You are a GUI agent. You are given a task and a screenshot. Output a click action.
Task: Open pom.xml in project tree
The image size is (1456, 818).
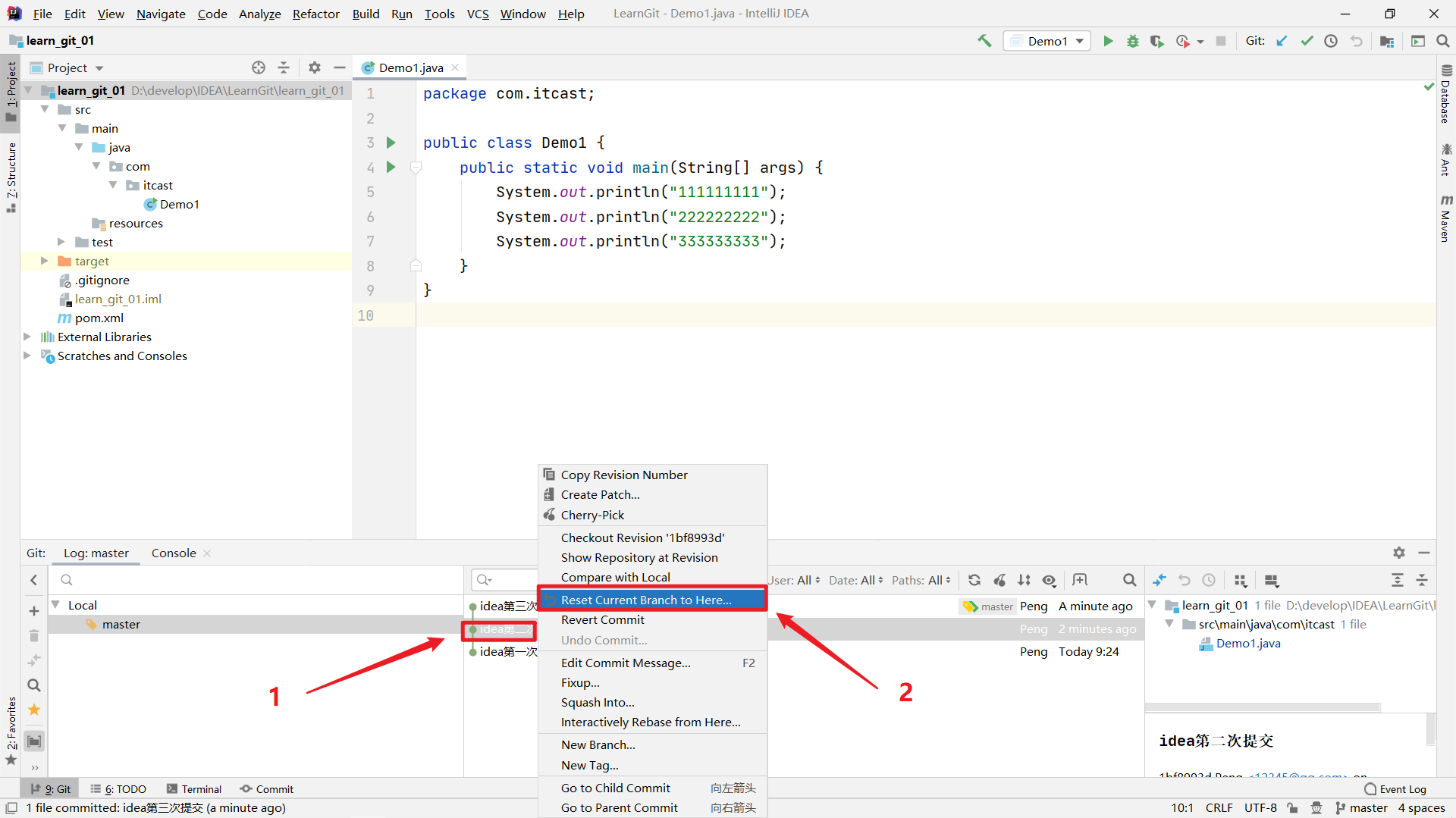coord(99,318)
